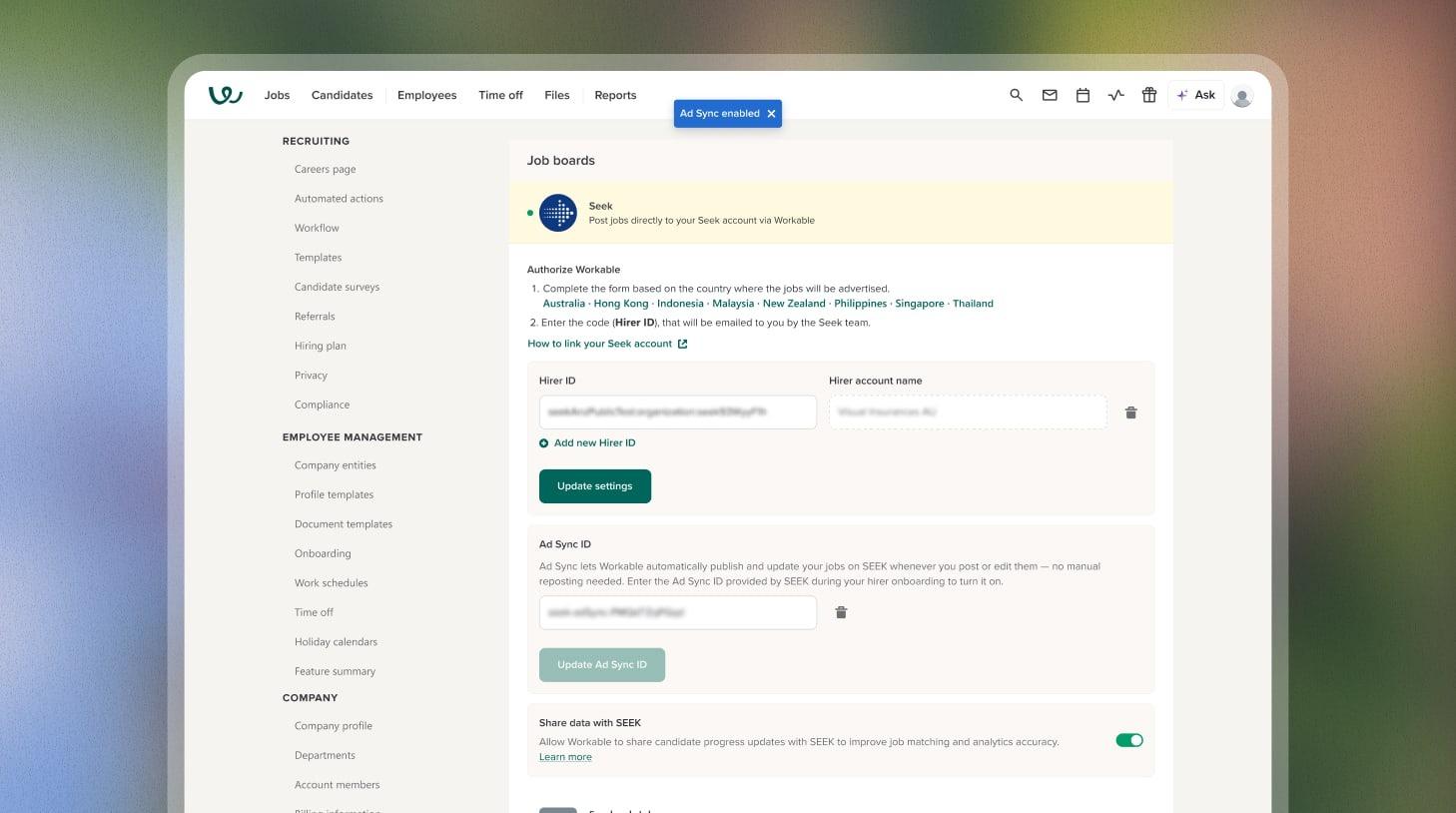Click the Update settings button
Screen dimensions: 1456x813
pyautogui.click(x=595, y=486)
